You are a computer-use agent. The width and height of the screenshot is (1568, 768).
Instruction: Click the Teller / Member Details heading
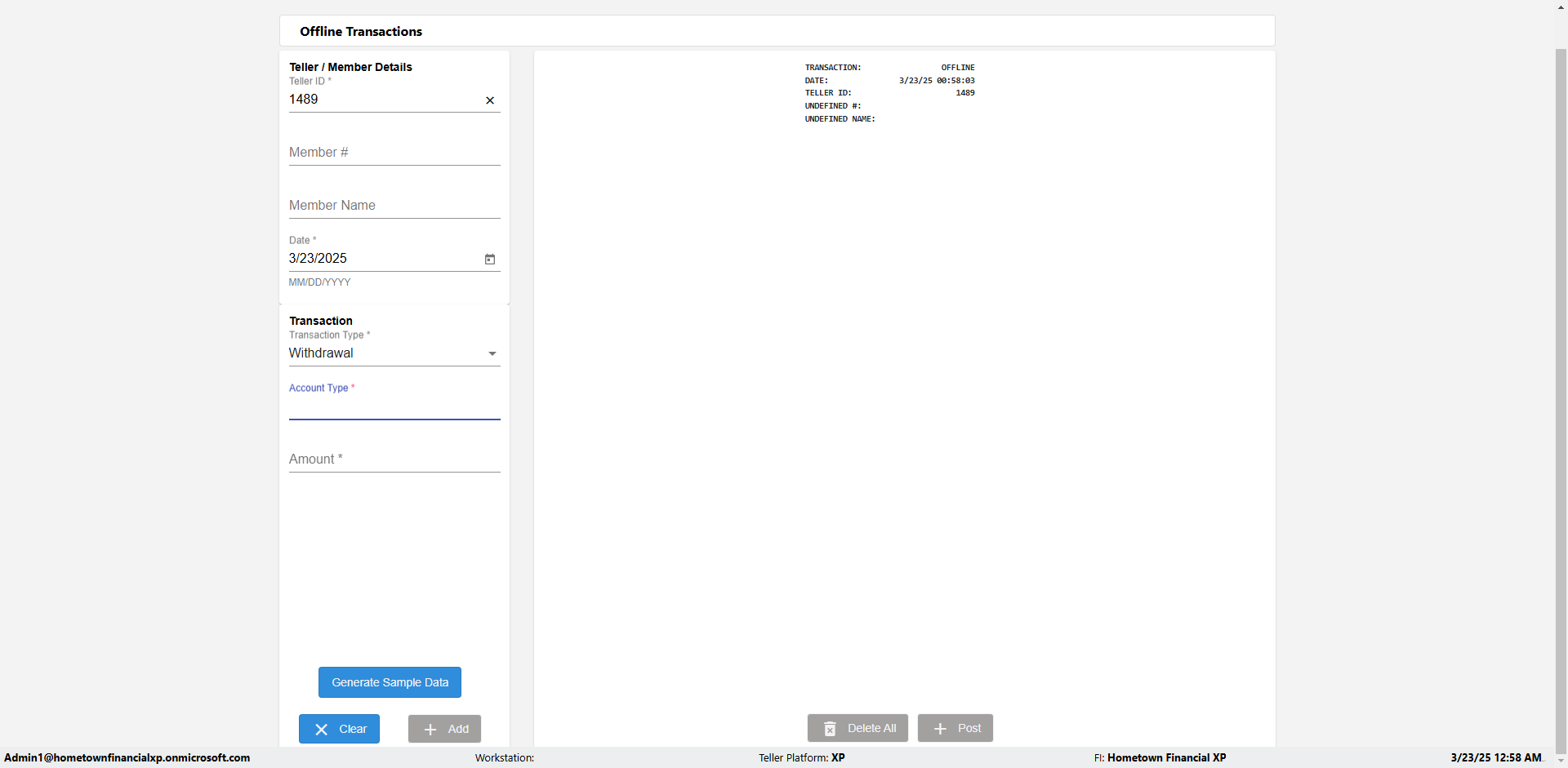350,67
